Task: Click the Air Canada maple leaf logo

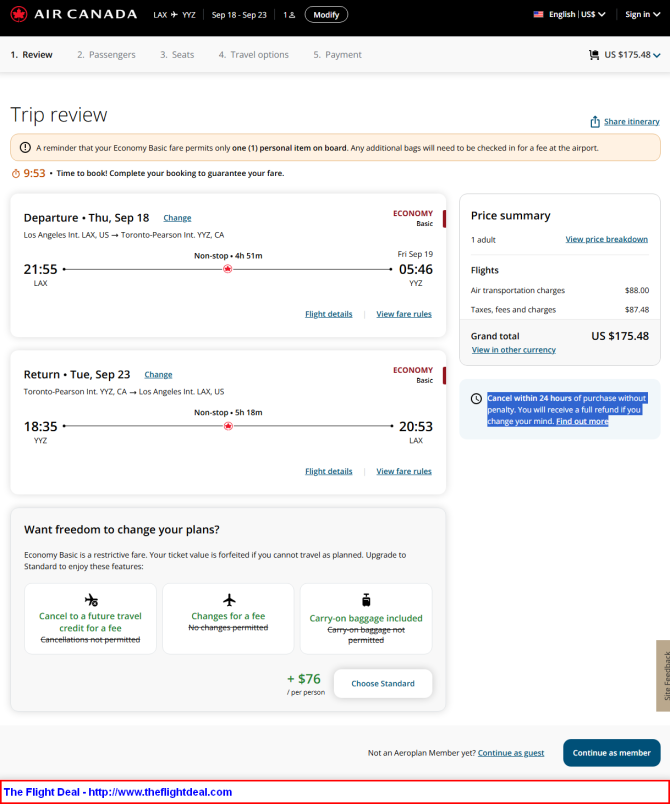Action: [19, 14]
